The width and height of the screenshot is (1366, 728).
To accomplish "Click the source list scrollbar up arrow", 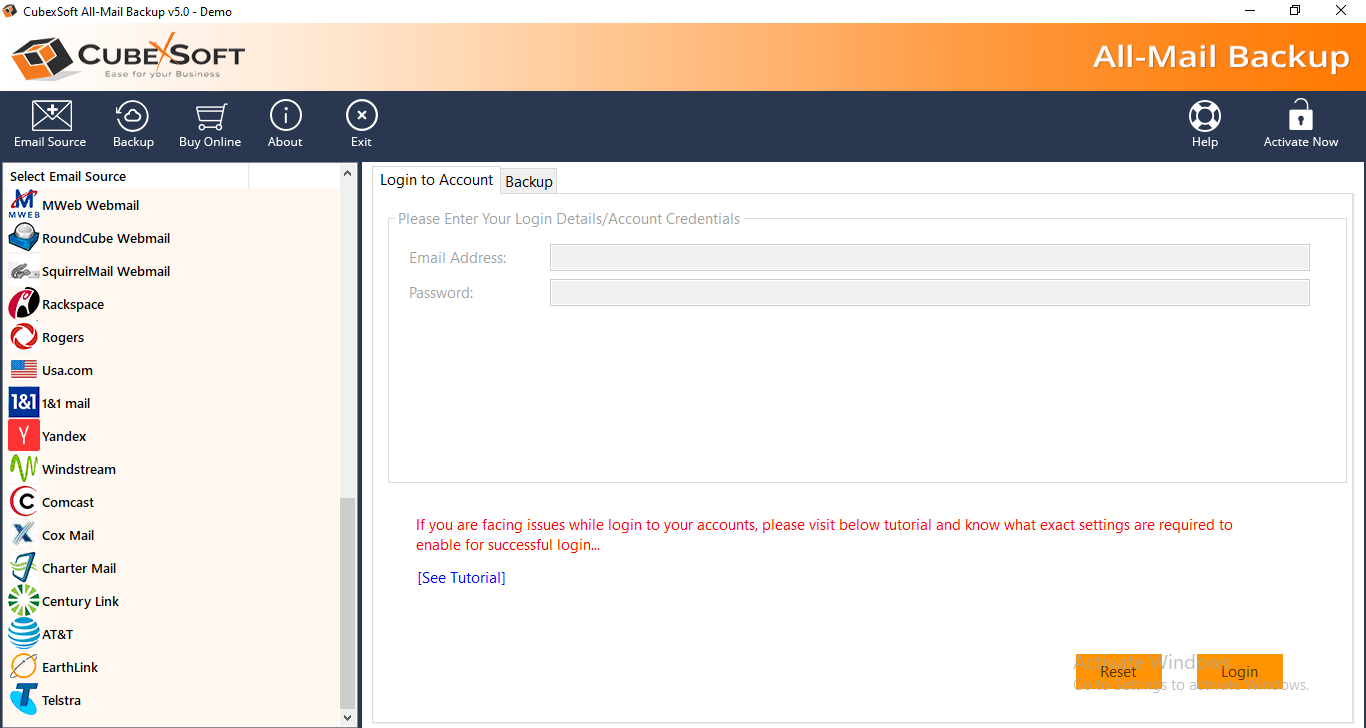I will [x=348, y=173].
